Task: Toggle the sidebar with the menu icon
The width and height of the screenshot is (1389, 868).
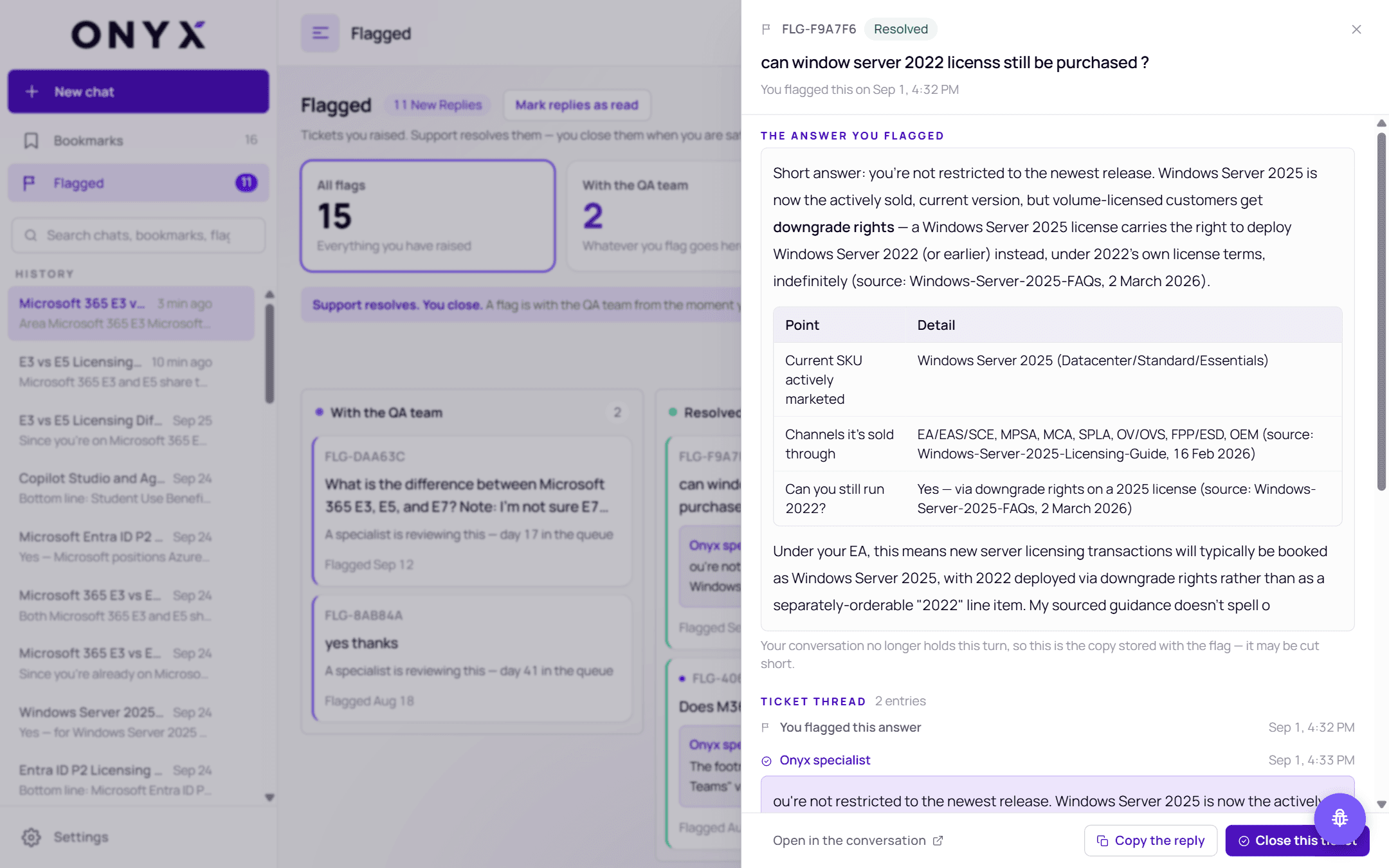Action: [x=320, y=33]
